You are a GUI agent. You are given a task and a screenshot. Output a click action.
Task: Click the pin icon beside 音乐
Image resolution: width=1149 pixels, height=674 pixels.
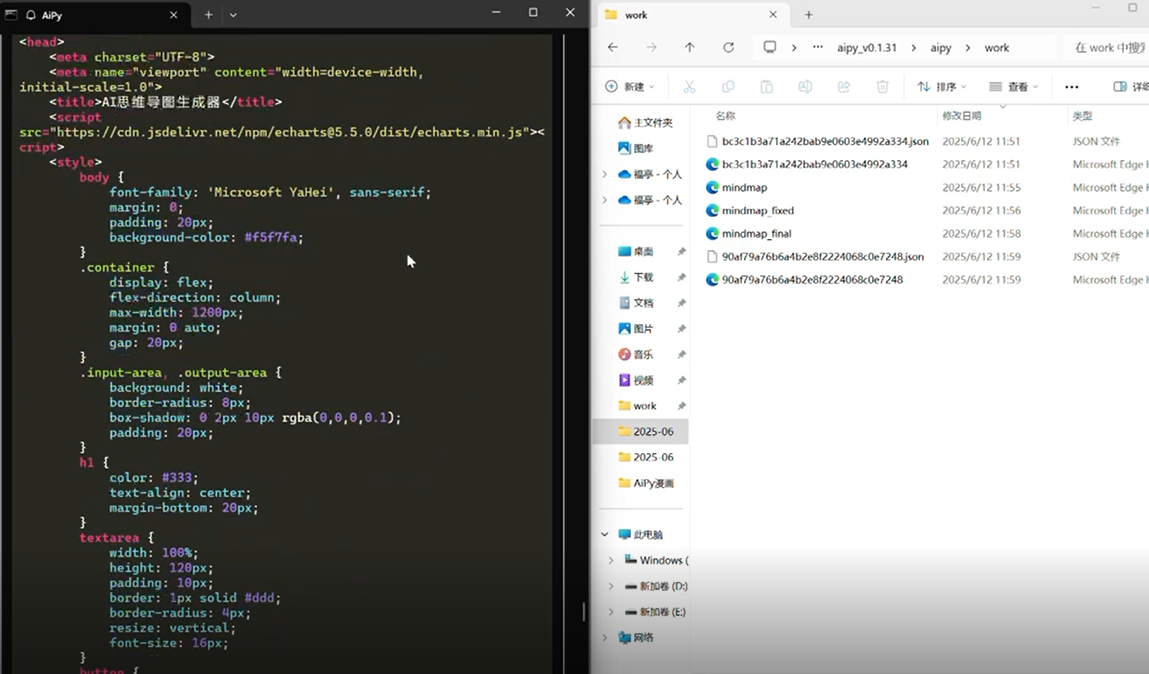[x=681, y=355]
